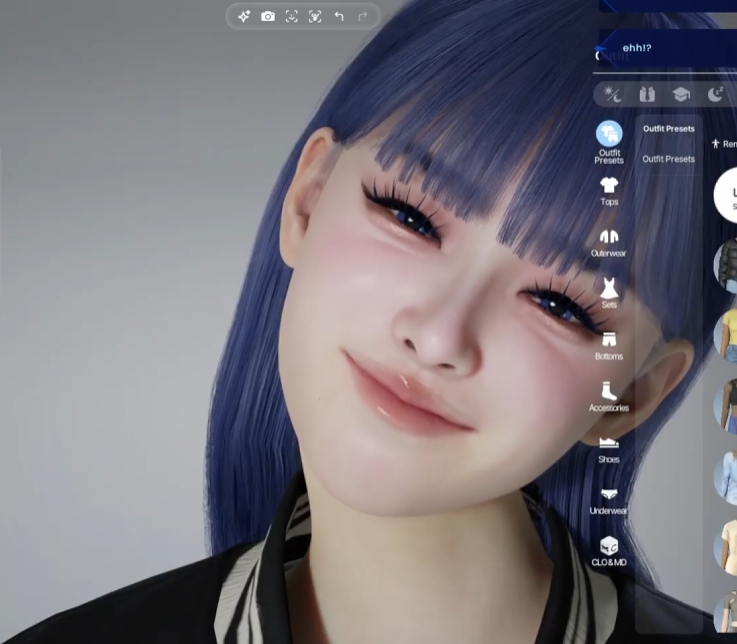Viewport: 737px width, 644px height.
Task: Filter outfits by sleepwear moon icon
Action: [x=715, y=94]
